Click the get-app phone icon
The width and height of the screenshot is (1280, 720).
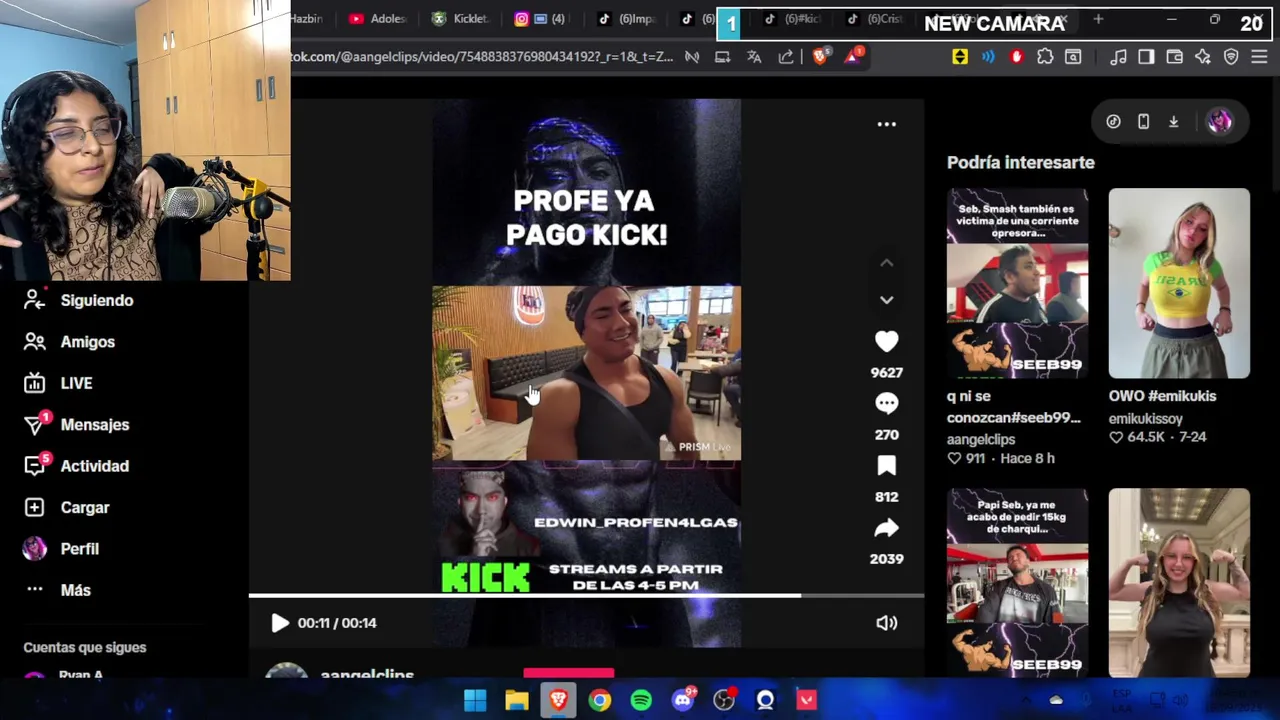coord(1143,122)
